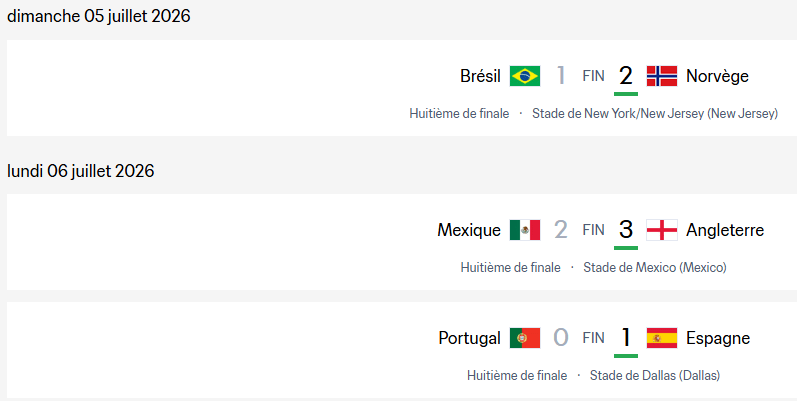This screenshot has height=401, width=797.
Task: Open the Portugal team link
Action: tap(470, 338)
